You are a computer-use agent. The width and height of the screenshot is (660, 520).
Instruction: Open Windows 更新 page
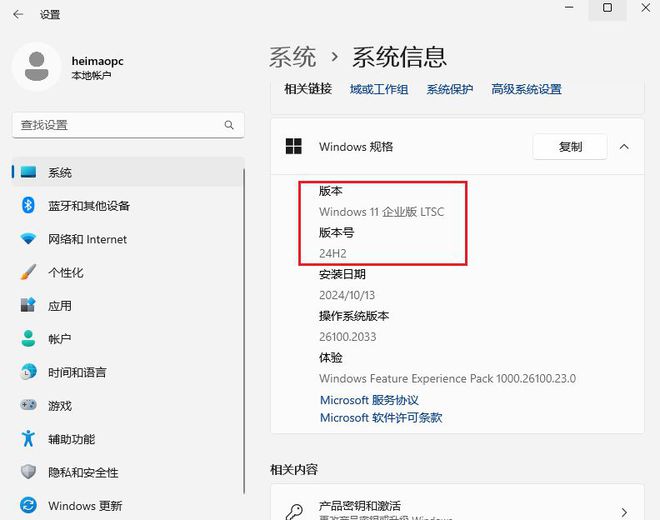[x=128, y=505]
